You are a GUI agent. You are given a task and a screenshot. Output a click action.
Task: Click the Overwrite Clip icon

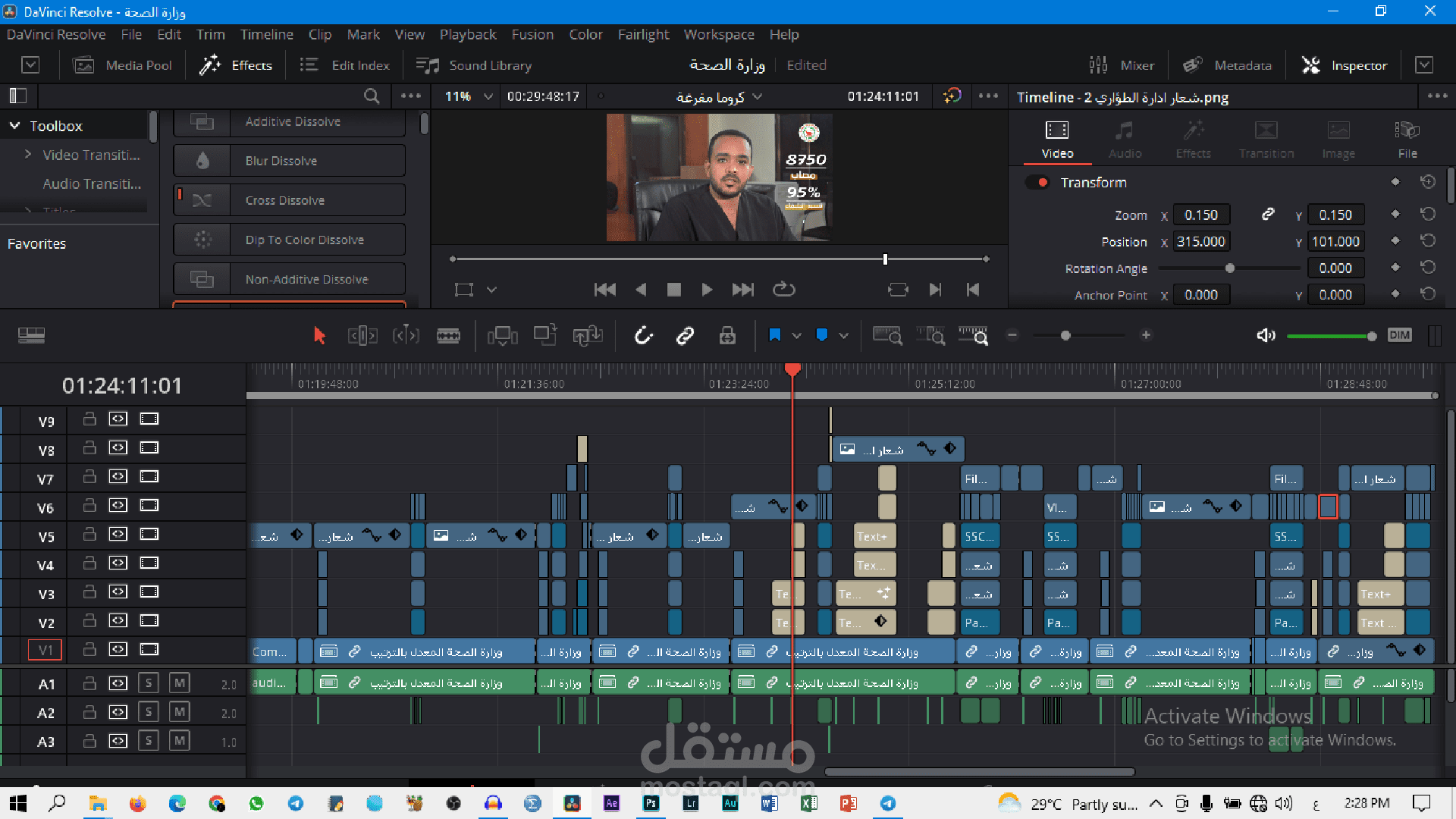click(x=545, y=334)
